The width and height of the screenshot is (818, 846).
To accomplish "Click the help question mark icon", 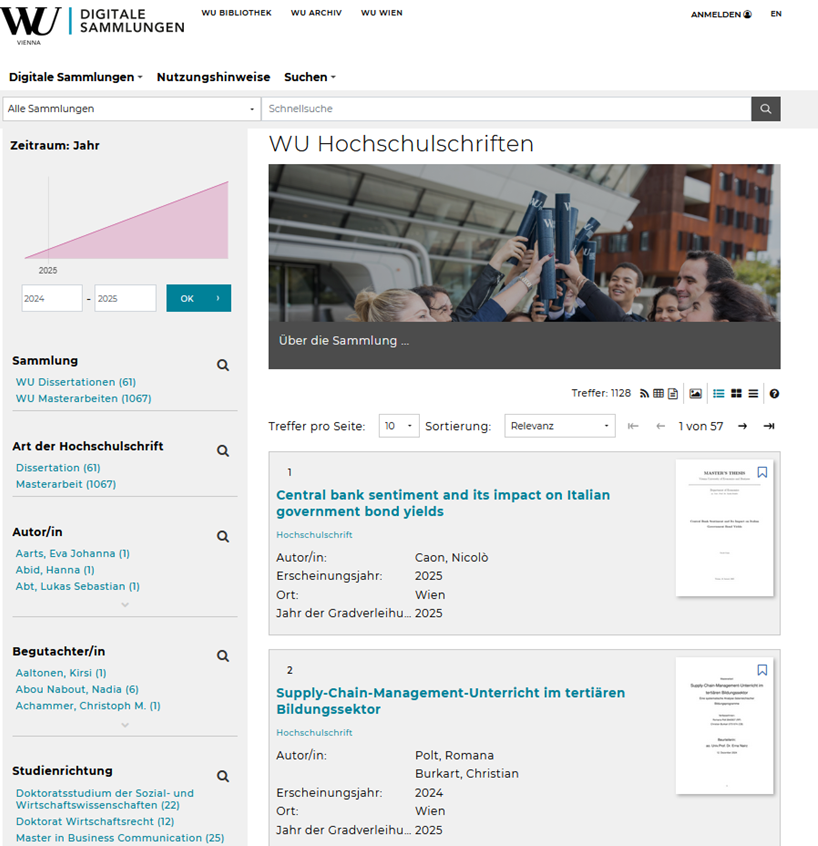I will (x=774, y=394).
